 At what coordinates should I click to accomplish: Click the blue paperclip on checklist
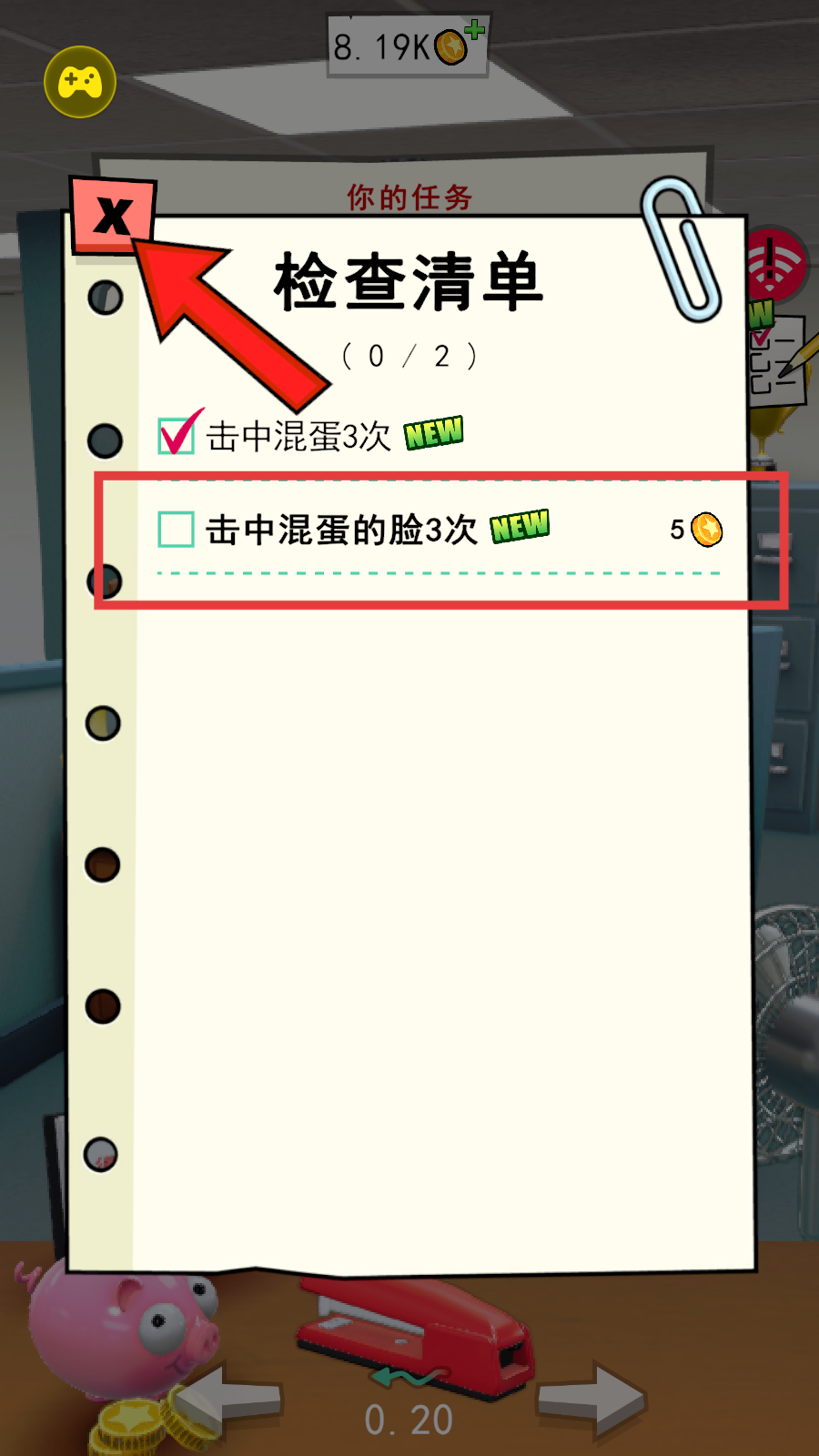[x=681, y=249]
